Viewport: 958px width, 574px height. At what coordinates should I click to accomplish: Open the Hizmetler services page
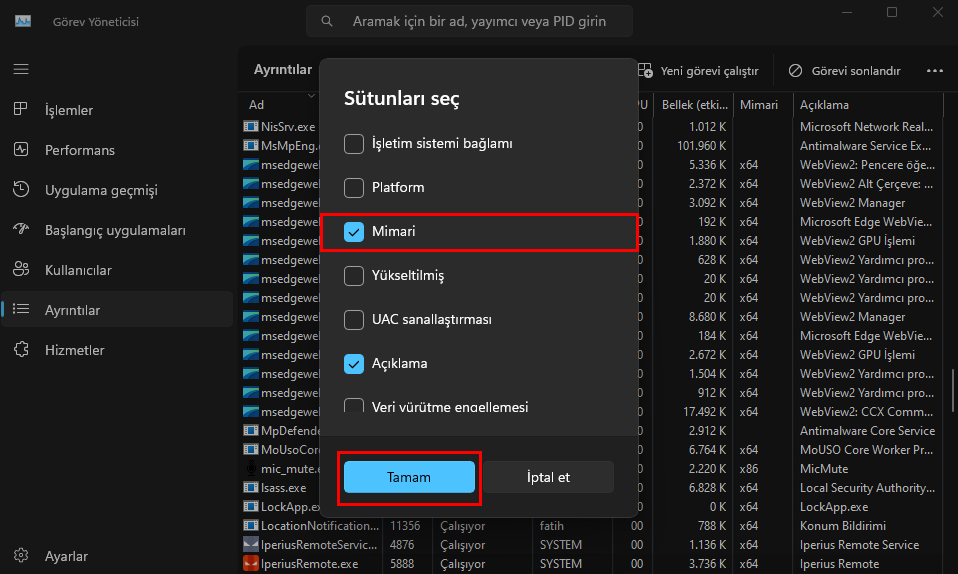click(117, 350)
